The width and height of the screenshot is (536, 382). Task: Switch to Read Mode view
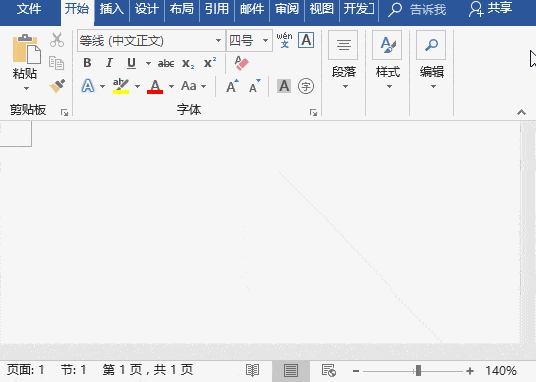point(252,370)
